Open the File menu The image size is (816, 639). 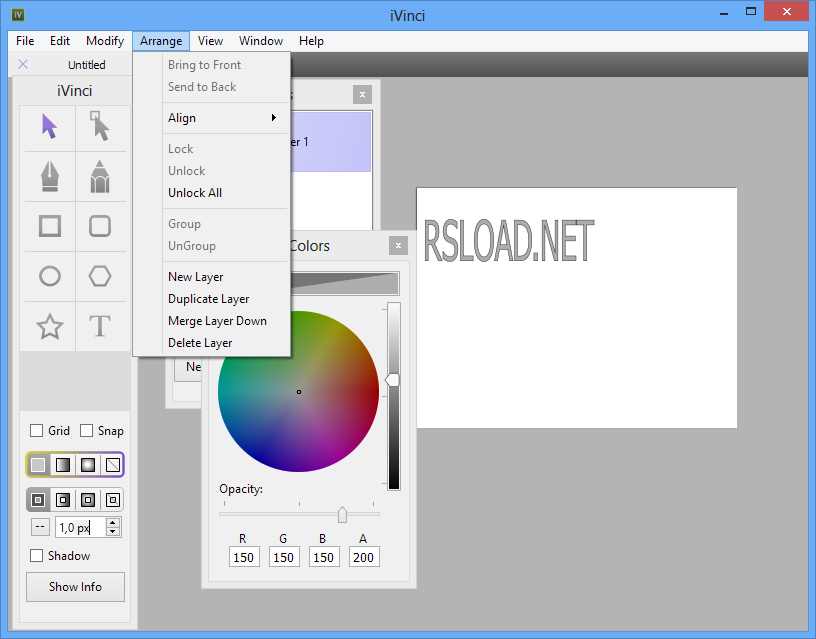(25, 41)
